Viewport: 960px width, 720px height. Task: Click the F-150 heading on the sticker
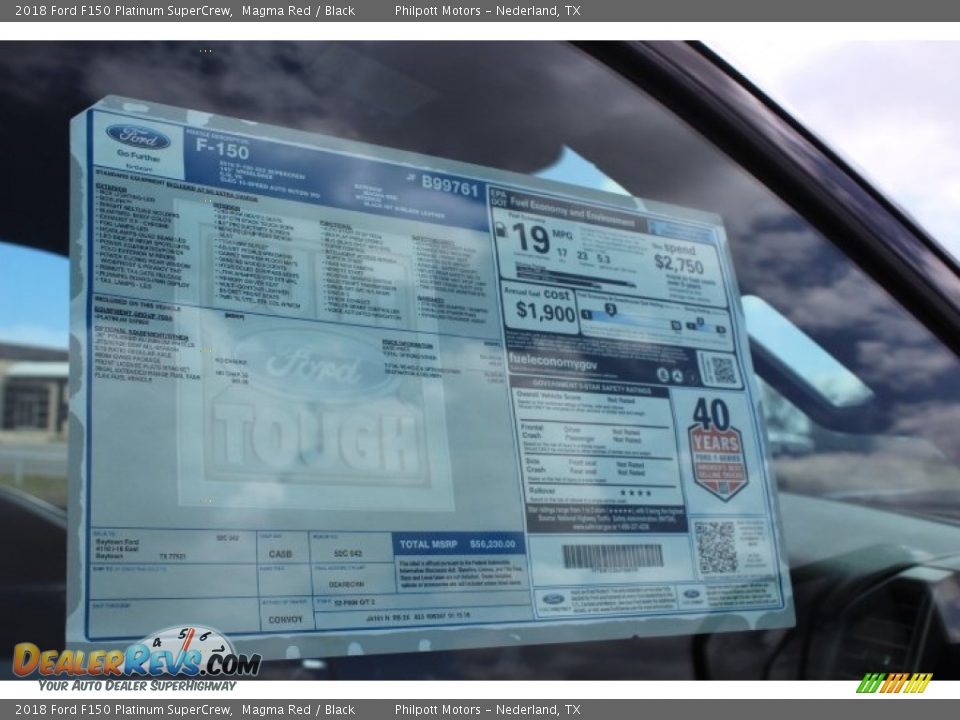click(x=222, y=149)
